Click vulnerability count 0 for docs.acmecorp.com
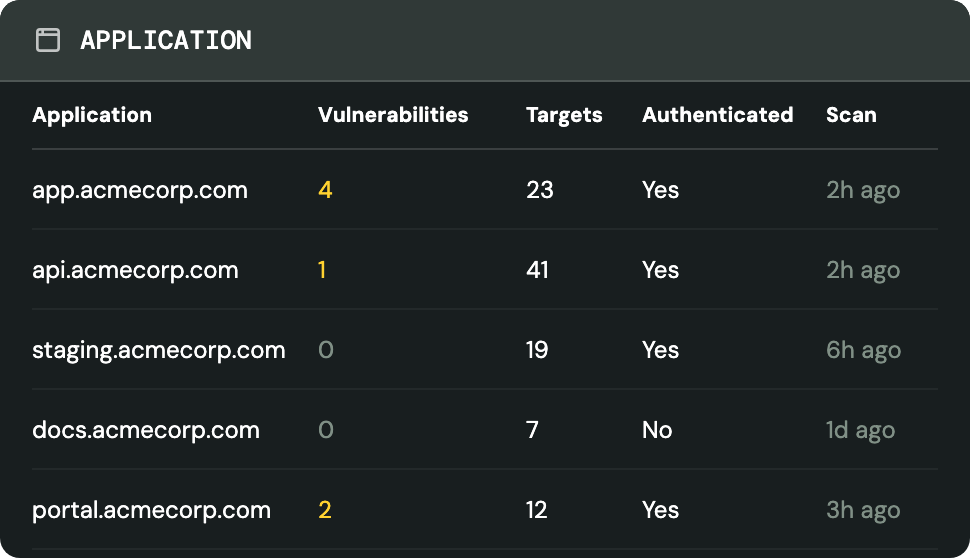The width and height of the screenshot is (970, 558). pyautogui.click(x=326, y=429)
